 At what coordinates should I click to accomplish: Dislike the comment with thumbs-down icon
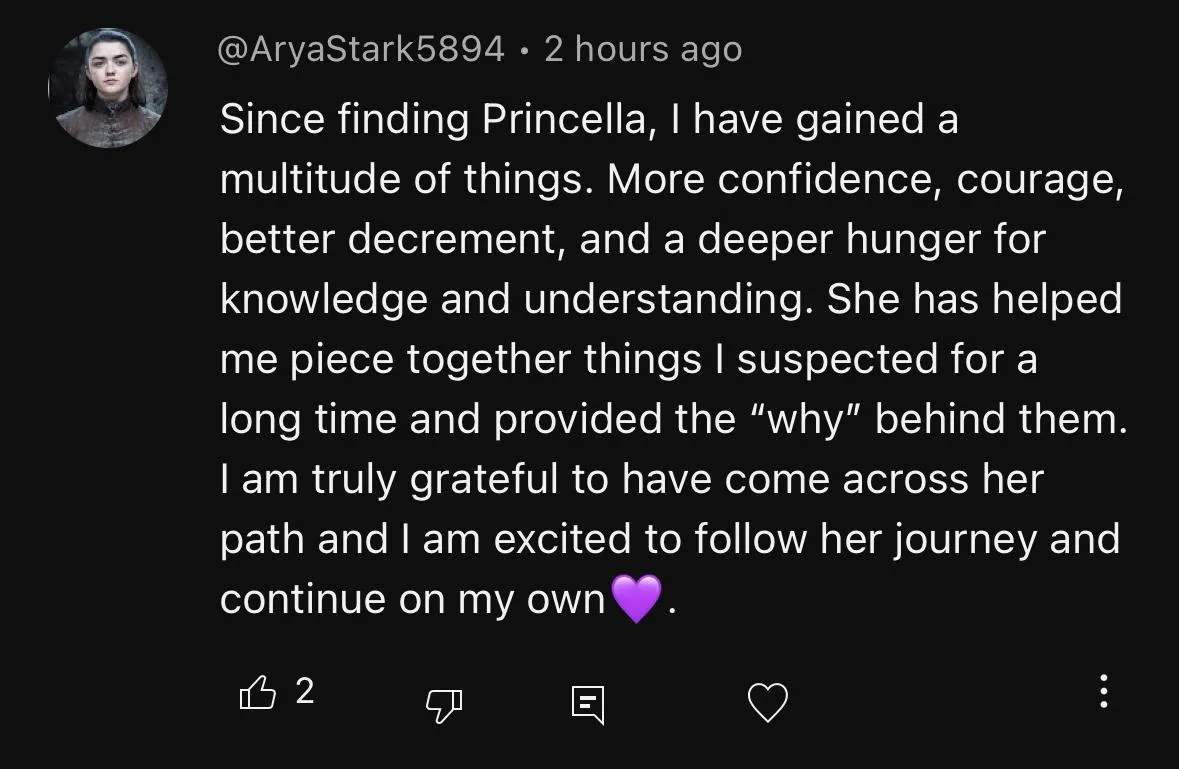tap(444, 707)
